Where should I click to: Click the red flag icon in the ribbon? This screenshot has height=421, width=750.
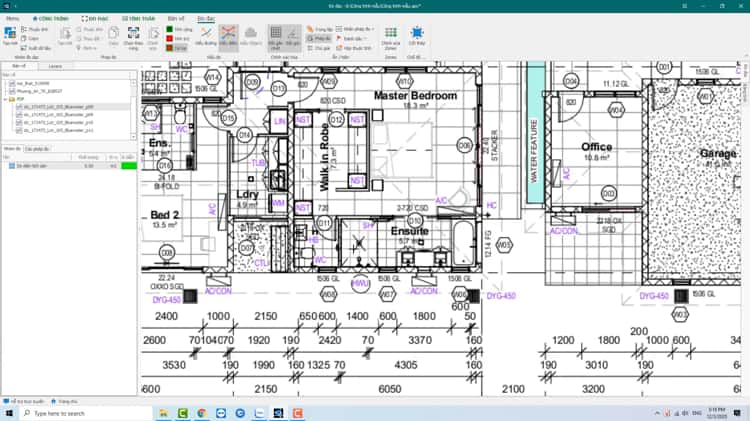(x=339, y=38)
